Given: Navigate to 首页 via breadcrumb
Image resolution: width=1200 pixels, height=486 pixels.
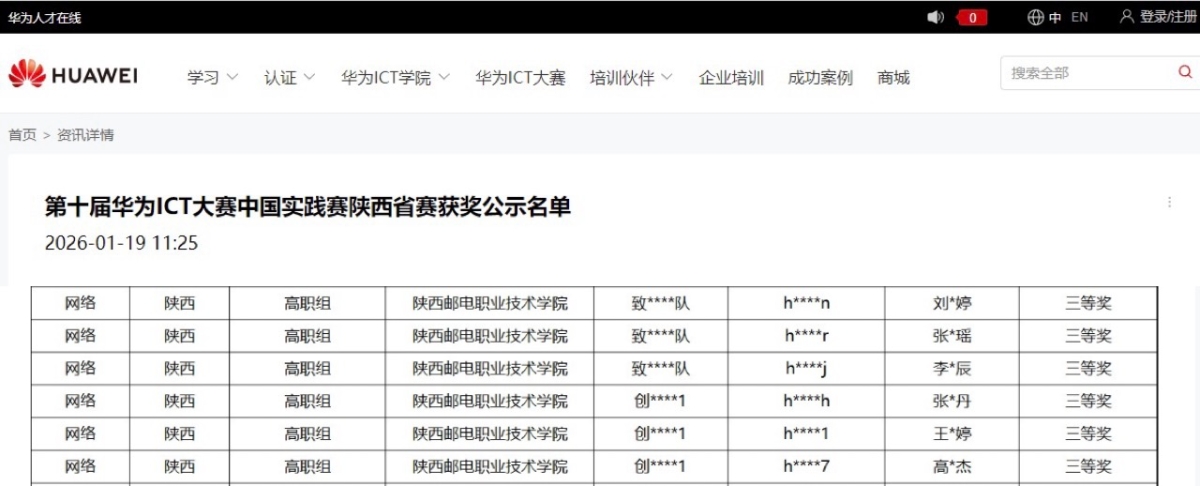Looking at the screenshot, I should click(x=22, y=135).
